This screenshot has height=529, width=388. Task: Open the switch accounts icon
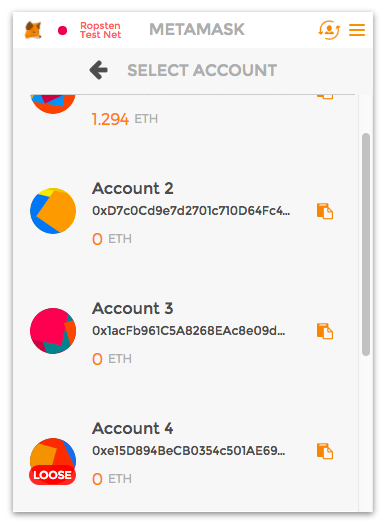329,30
